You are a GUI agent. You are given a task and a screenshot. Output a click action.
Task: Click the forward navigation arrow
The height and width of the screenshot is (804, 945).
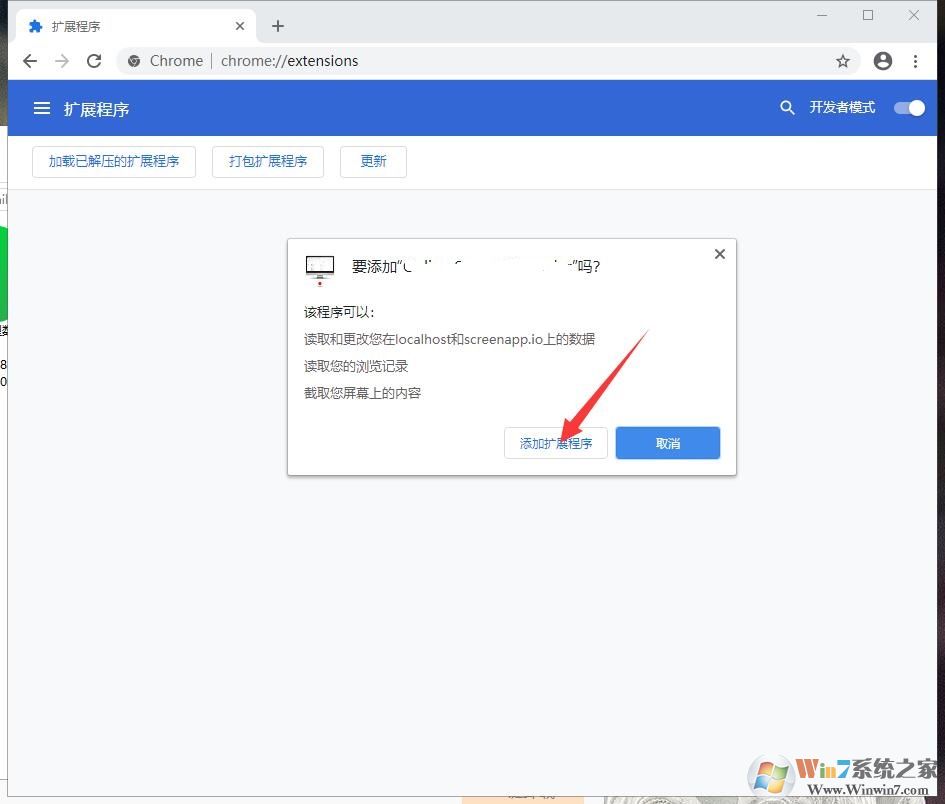61,61
